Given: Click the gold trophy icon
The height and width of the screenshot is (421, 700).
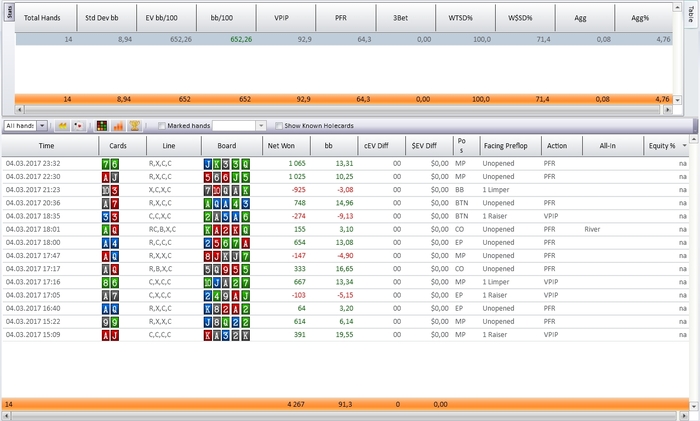Looking at the screenshot, I should pos(134,126).
